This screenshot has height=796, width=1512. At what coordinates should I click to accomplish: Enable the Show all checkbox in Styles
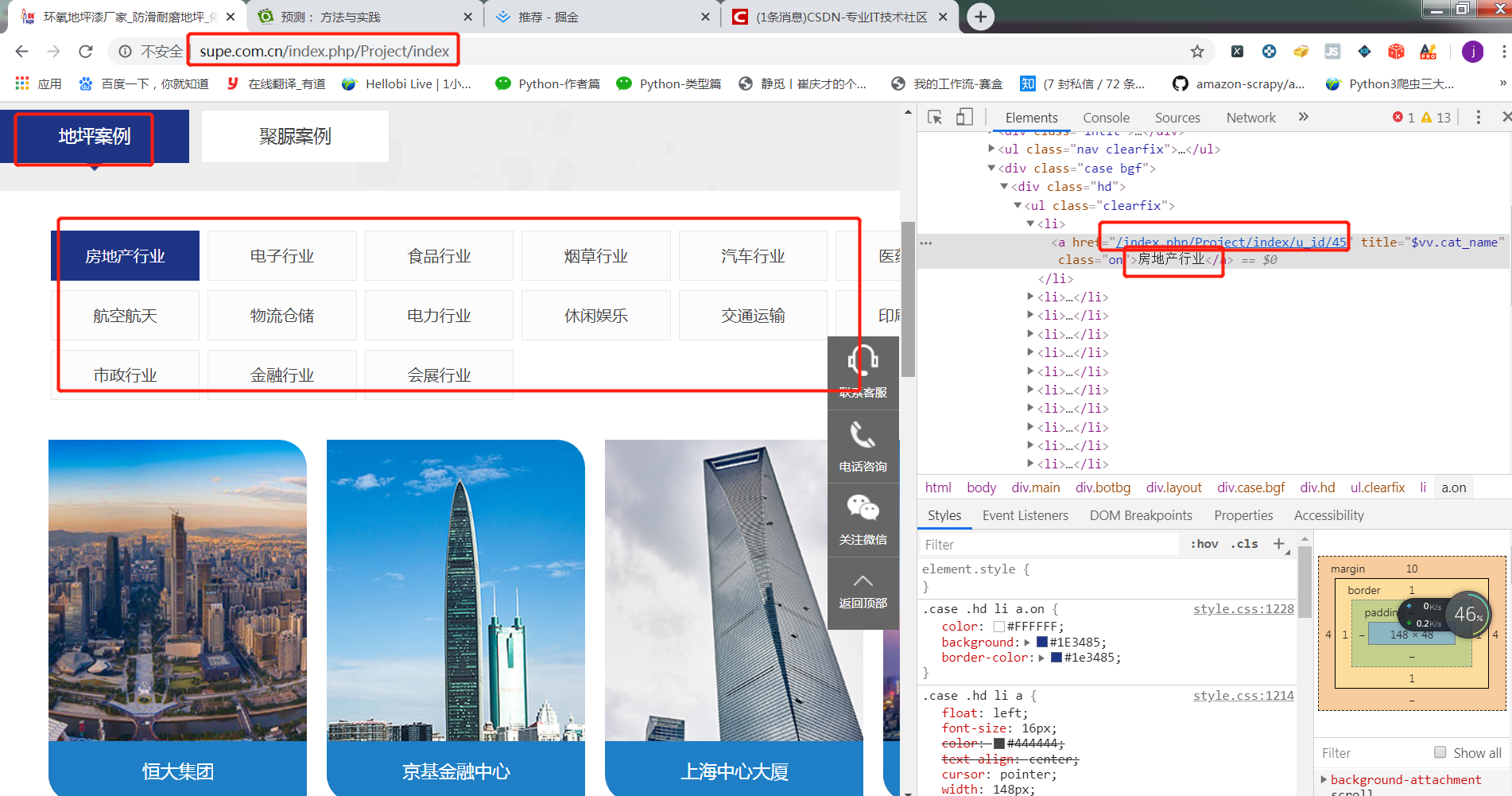coord(1440,752)
